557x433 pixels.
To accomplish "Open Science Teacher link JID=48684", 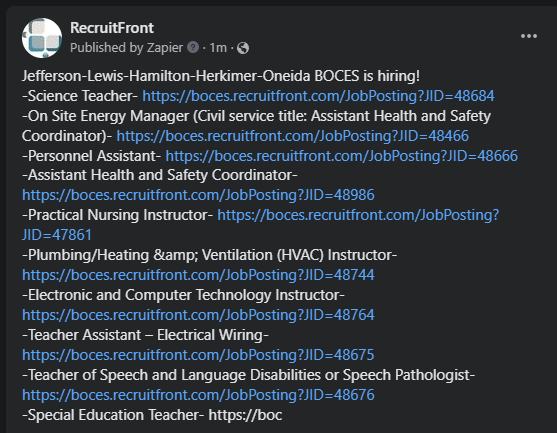I will tap(318, 96).
